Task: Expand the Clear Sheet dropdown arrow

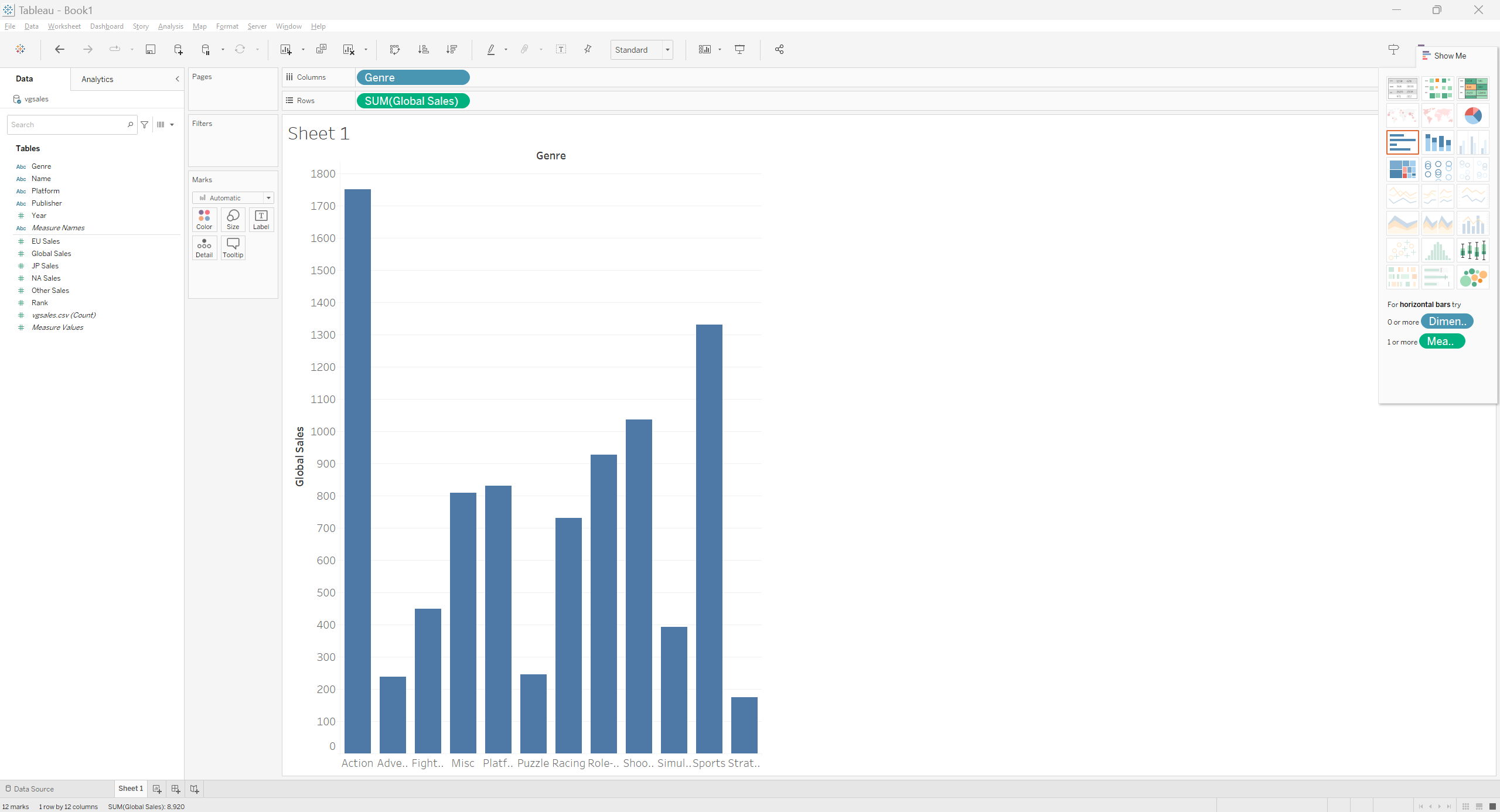Action: [x=366, y=50]
